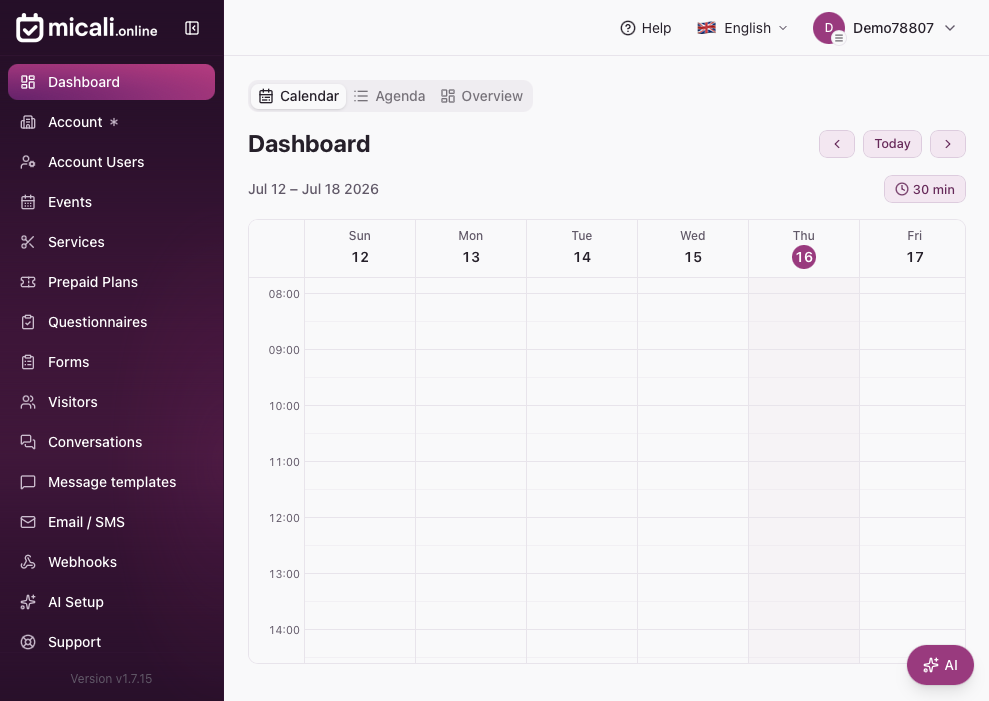Click the UK flag icon
The image size is (989, 701).
pos(706,28)
